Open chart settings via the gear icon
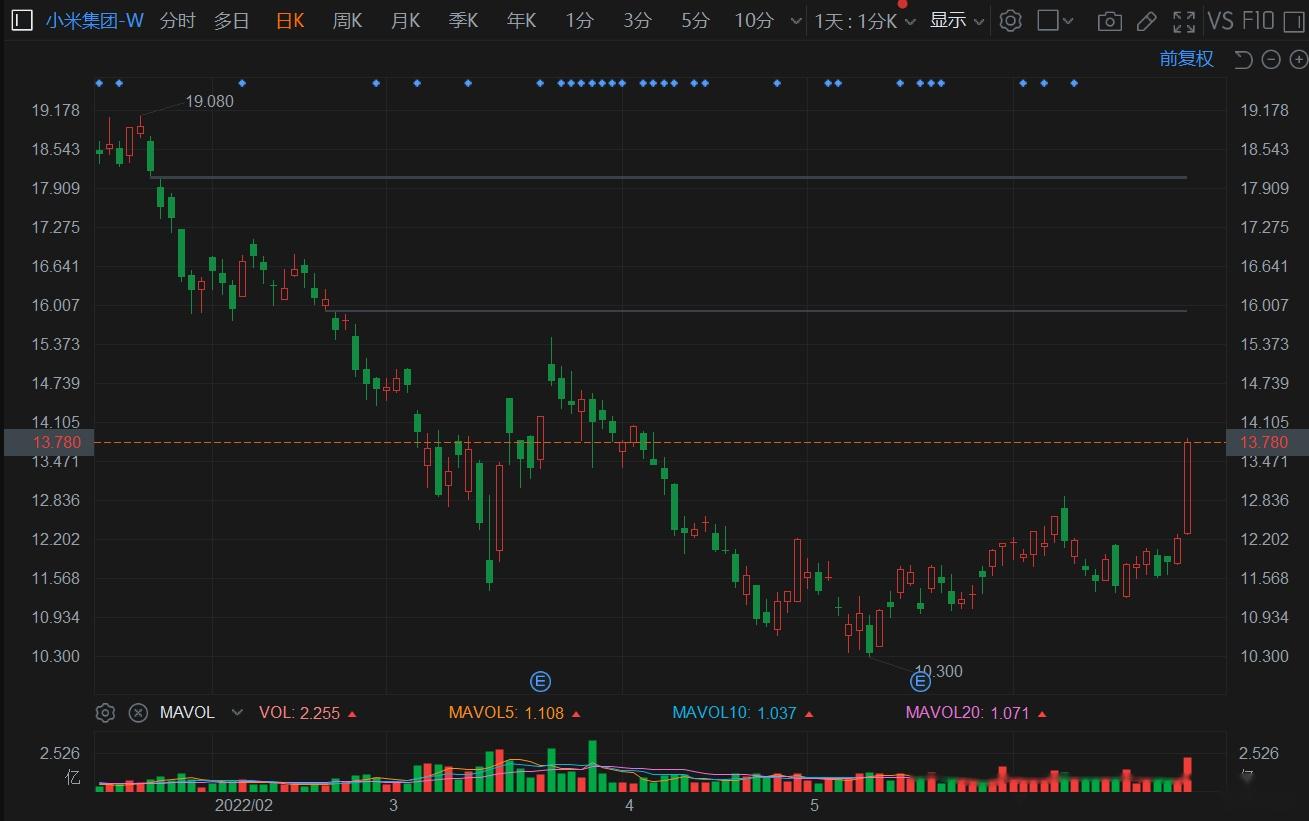1309x821 pixels. (x=1010, y=20)
